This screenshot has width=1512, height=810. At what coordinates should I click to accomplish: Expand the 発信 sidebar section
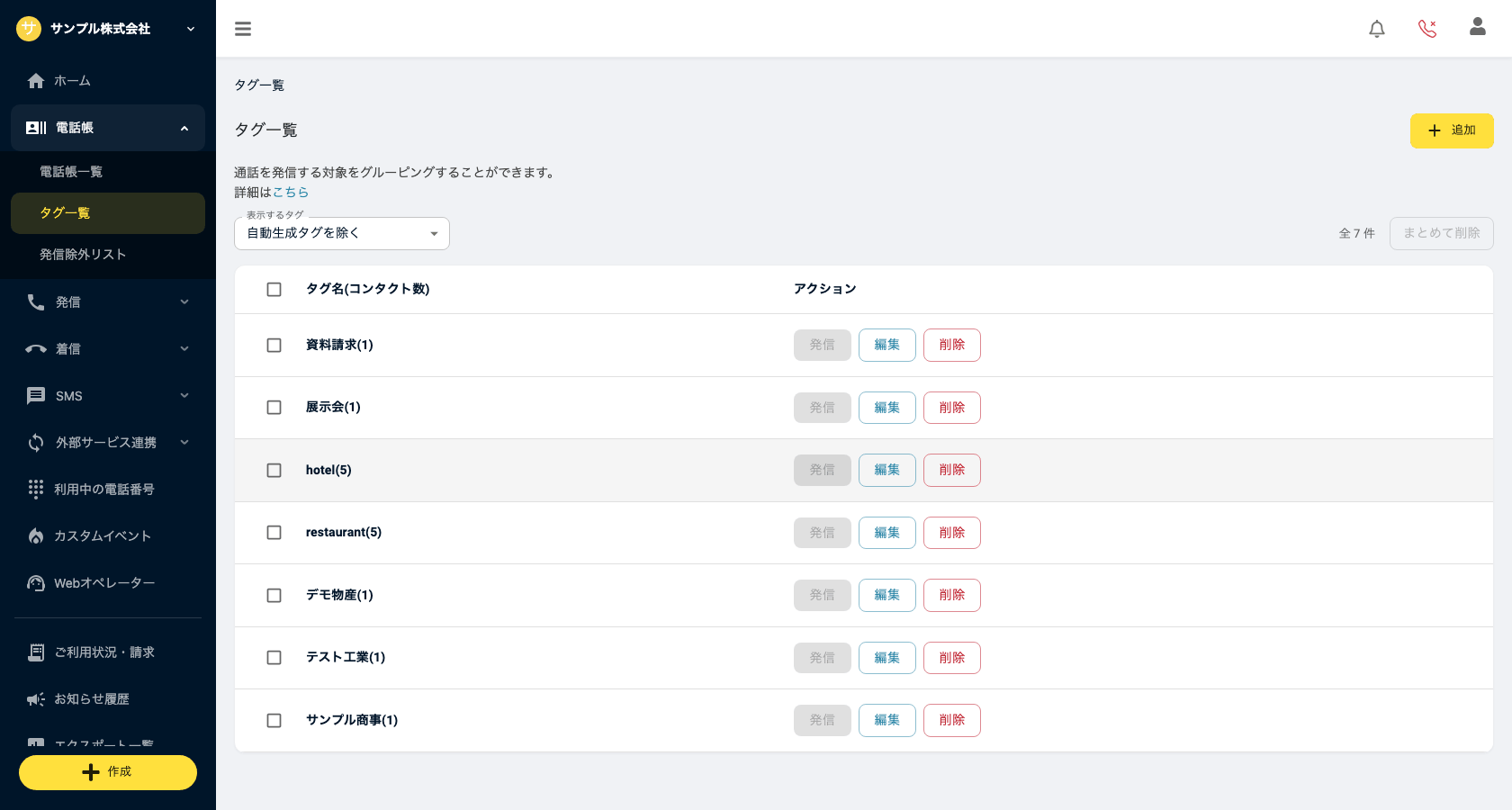pyautogui.click(x=108, y=302)
